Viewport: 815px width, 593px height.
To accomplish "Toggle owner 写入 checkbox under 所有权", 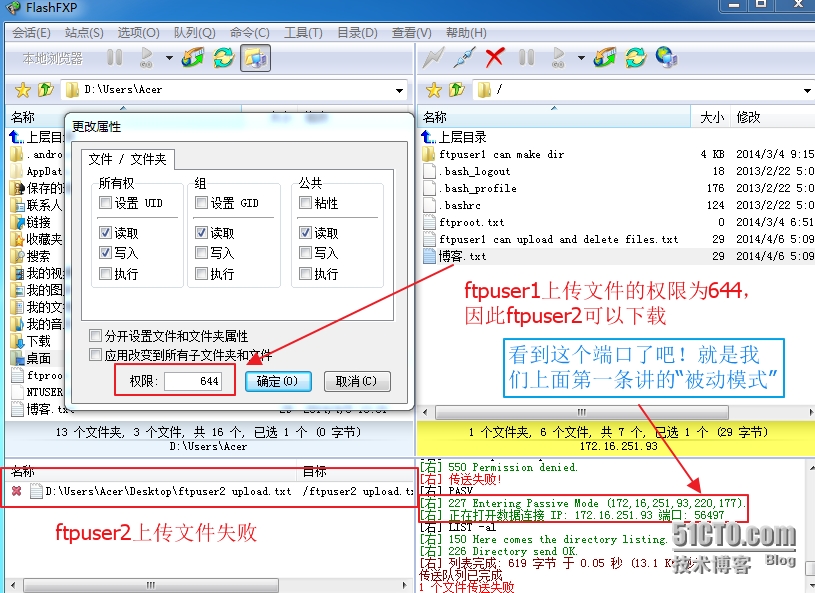I will coord(106,253).
